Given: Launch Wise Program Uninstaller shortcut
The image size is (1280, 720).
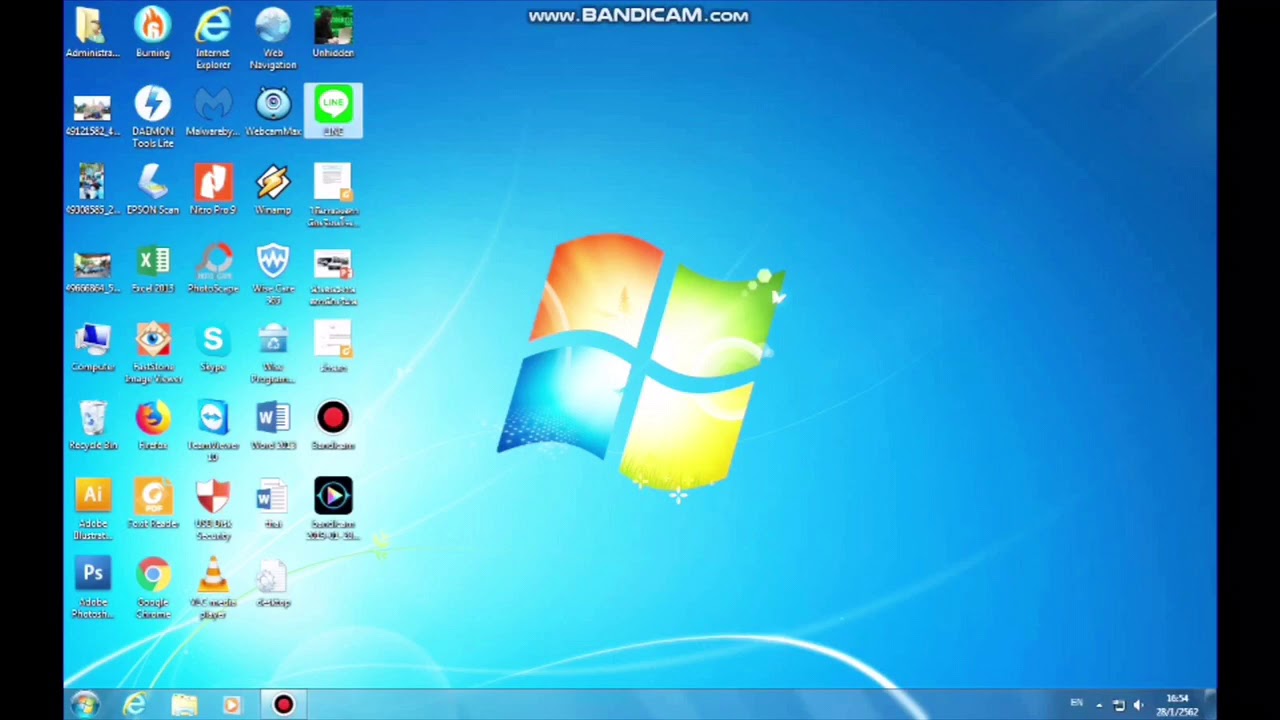Looking at the screenshot, I should tap(273, 352).
